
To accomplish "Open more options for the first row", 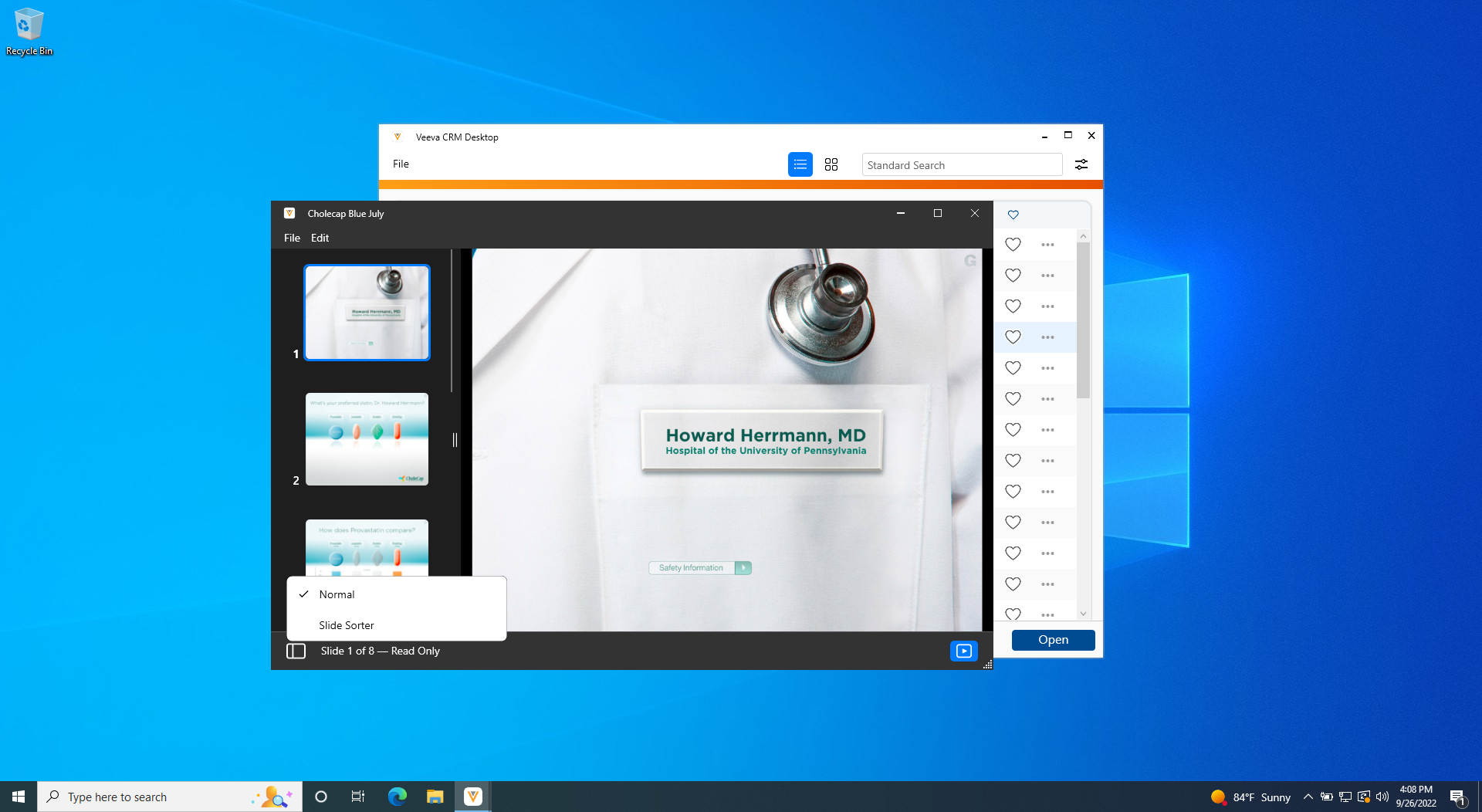I will pyautogui.click(x=1047, y=245).
